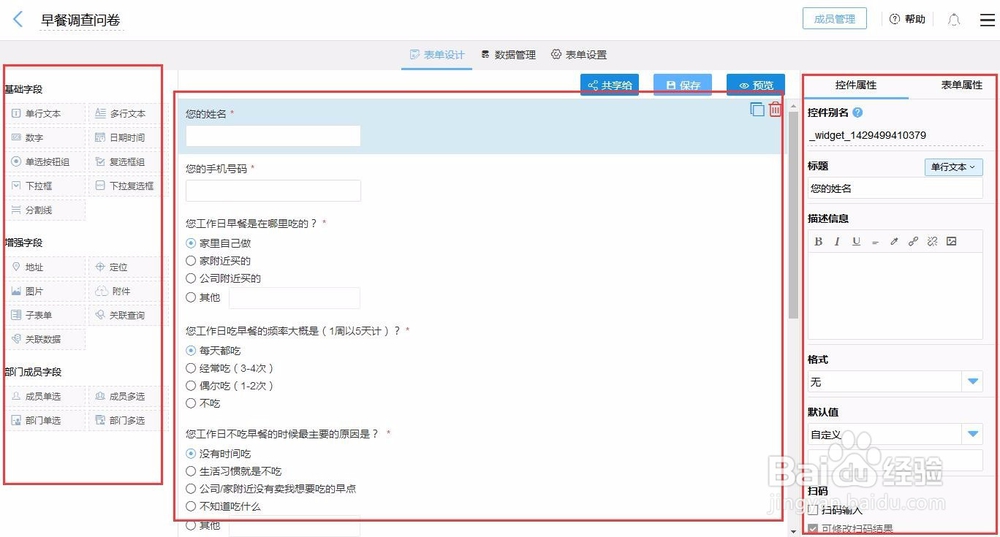The height and width of the screenshot is (537, 1000).
Task: Add a 关联数据 field
Action: point(46,339)
